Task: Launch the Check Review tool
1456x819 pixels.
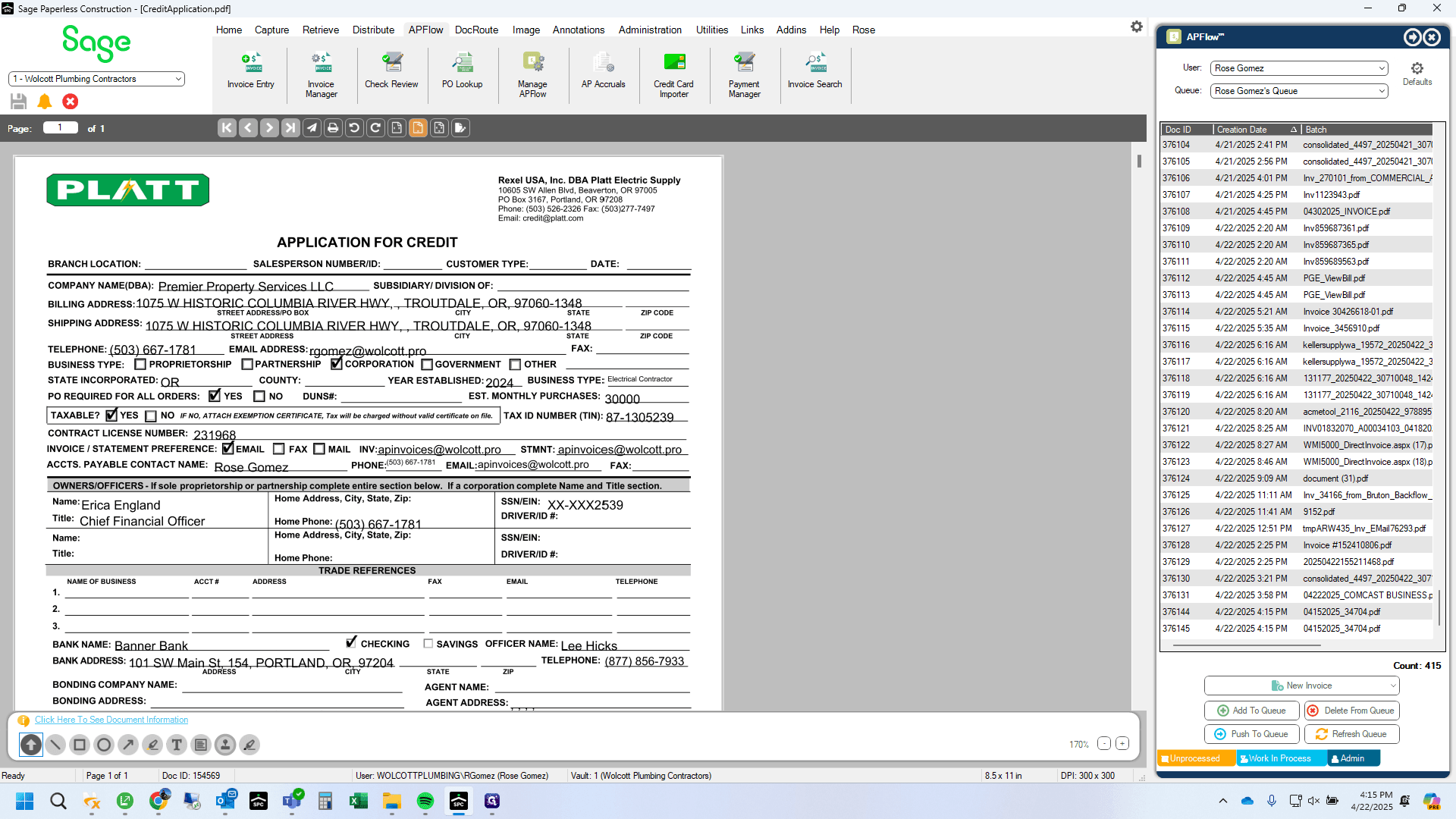Action: 391,71
